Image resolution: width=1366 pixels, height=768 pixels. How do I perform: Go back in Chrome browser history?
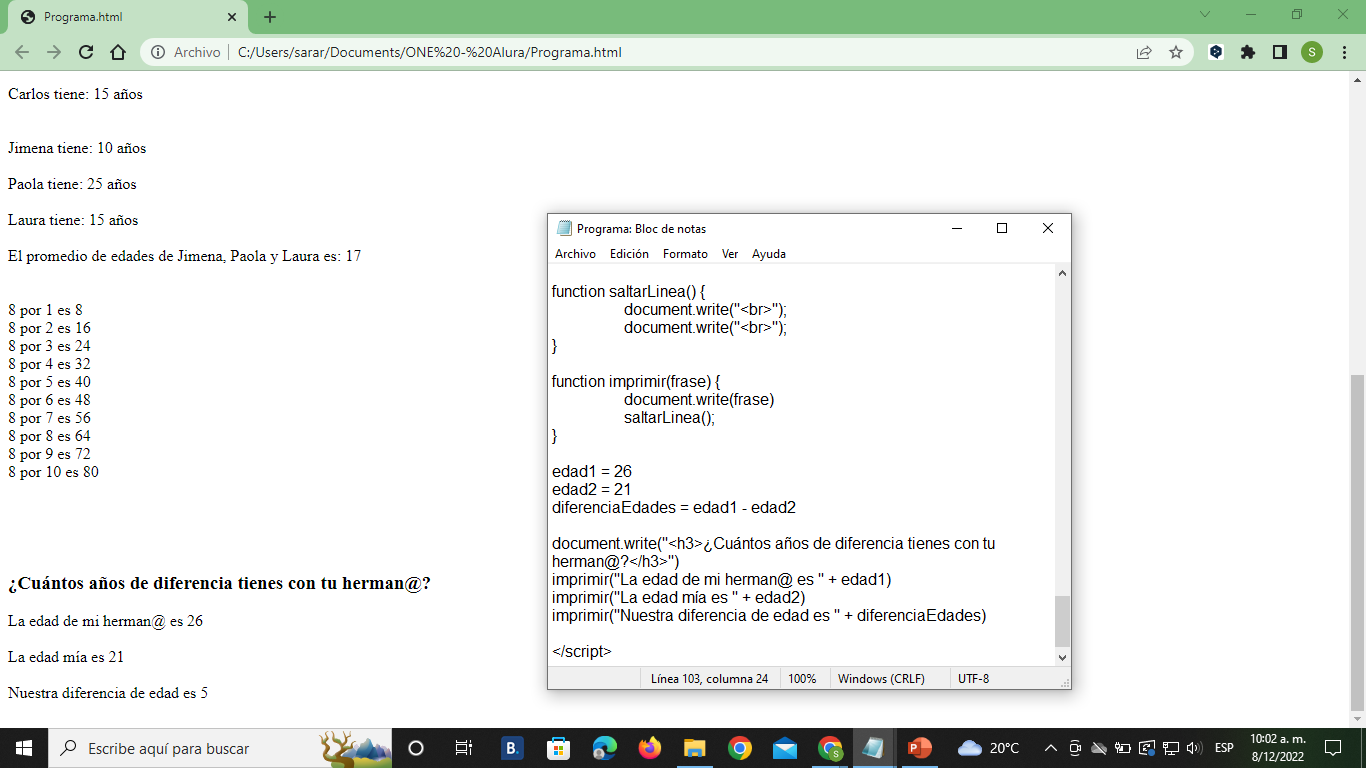(22, 52)
